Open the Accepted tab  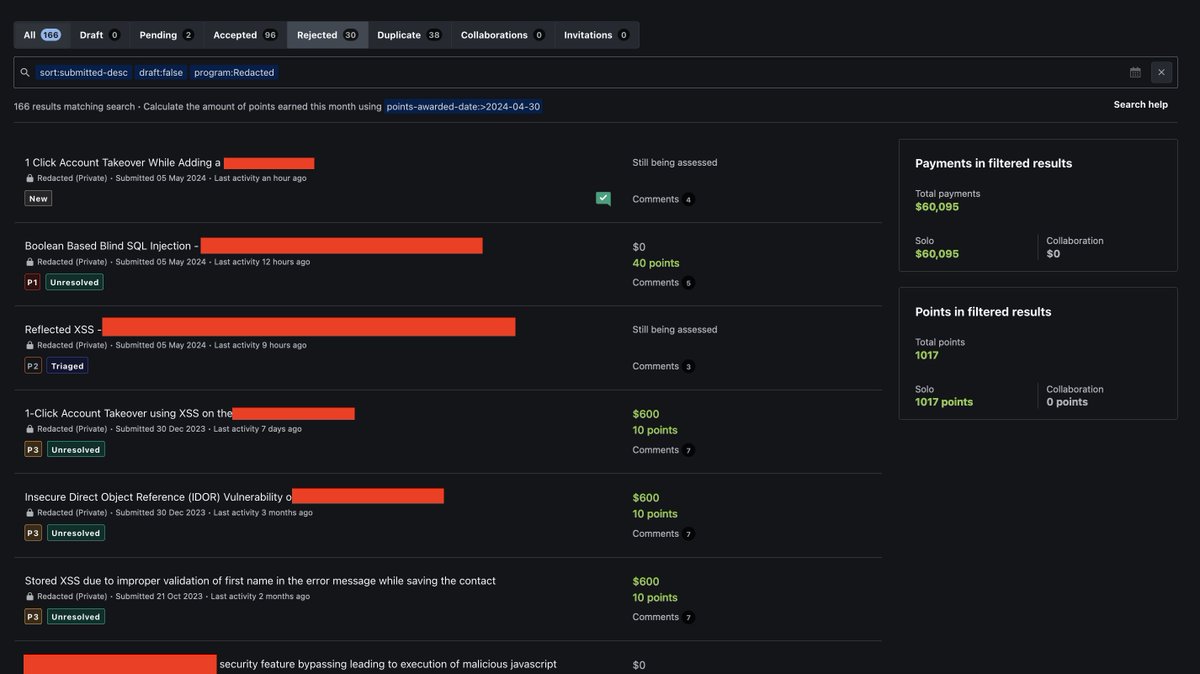click(x=245, y=35)
